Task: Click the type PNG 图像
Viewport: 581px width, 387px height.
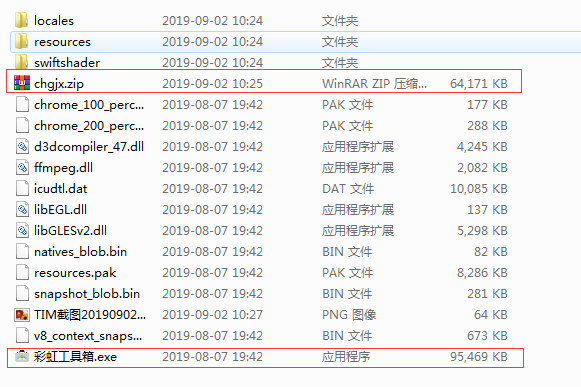Action: [x=349, y=315]
